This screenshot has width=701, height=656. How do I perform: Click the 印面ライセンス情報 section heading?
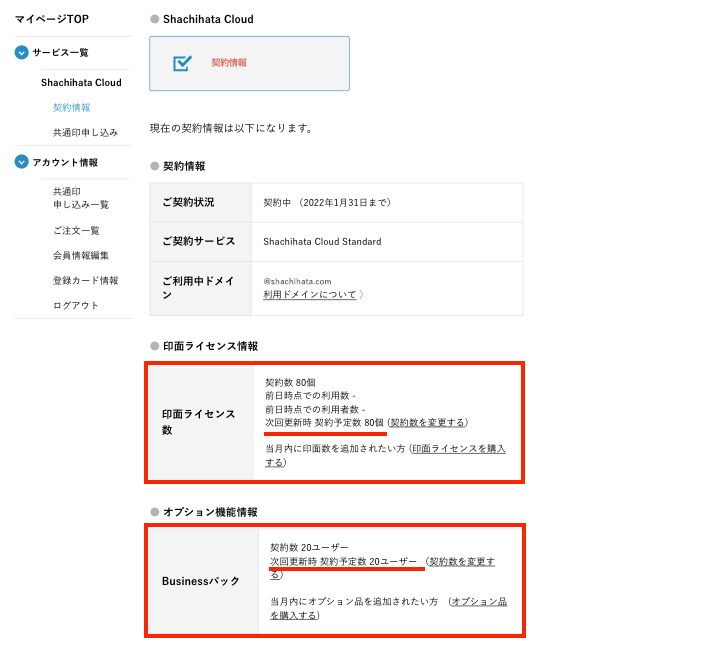(x=211, y=346)
